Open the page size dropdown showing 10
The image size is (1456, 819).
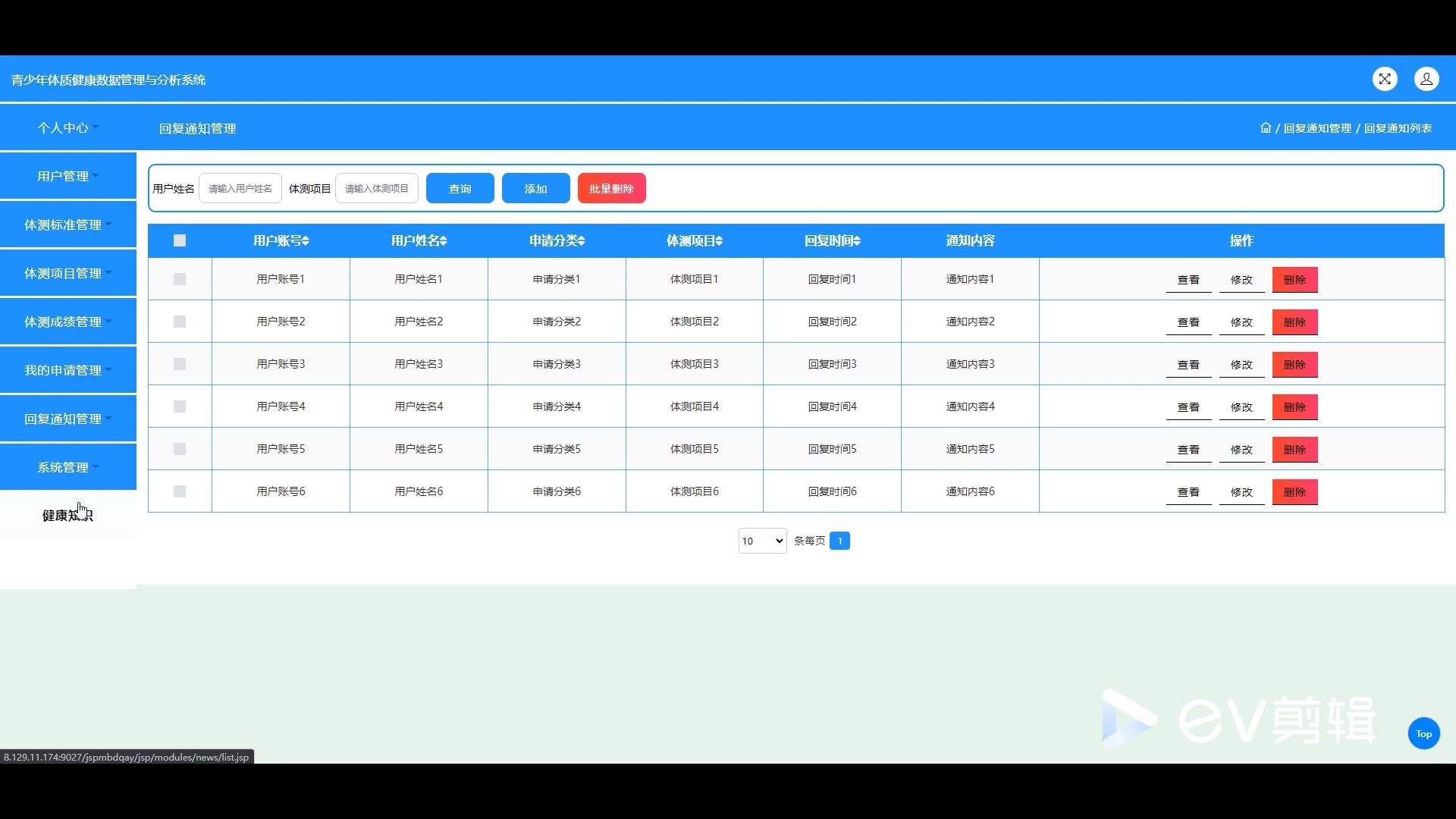[x=762, y=541]
